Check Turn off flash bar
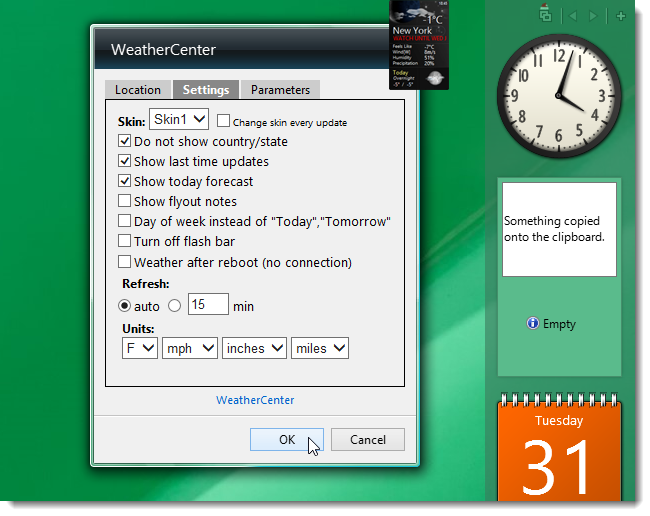This screenshot has height=516, width=650. click(124, 241)
